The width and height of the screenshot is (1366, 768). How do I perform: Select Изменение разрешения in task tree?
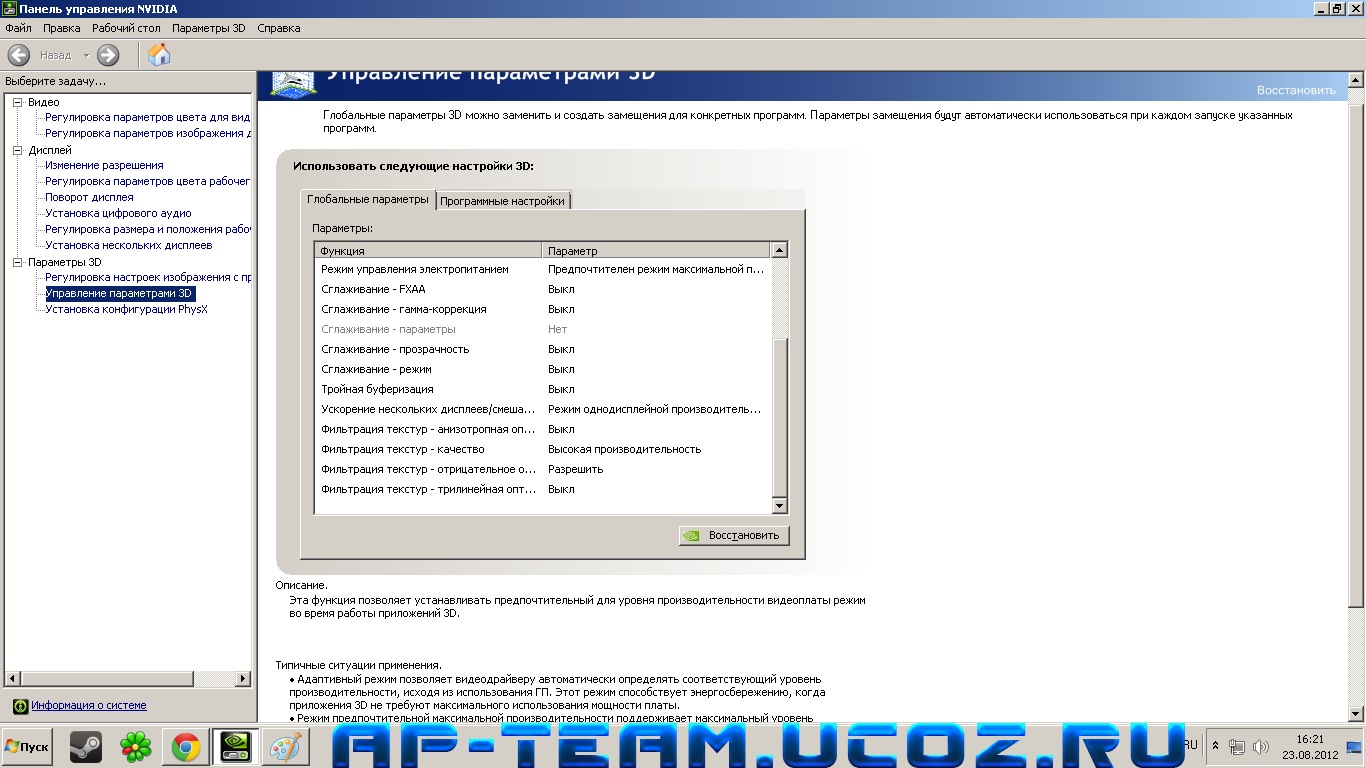[104, 165]
